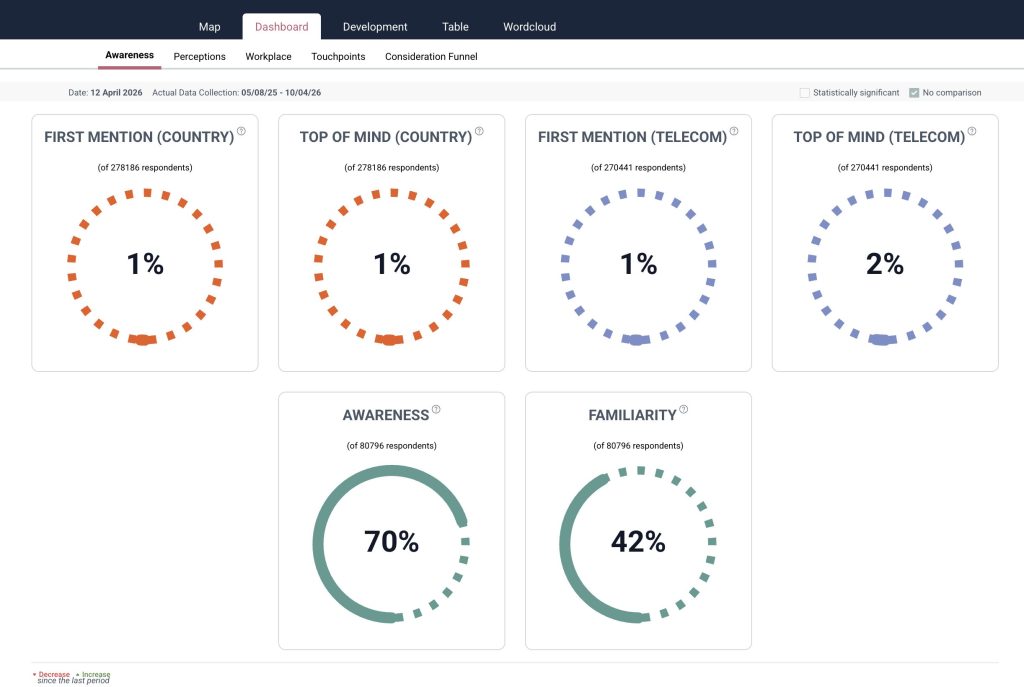
Task: Open info icon for Top of Mind (Telecom)
Action: click(972, 131)
